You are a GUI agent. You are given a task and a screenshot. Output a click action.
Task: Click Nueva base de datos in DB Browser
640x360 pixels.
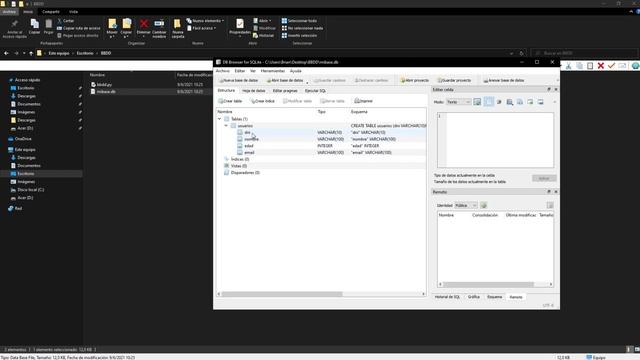[239, 80]
